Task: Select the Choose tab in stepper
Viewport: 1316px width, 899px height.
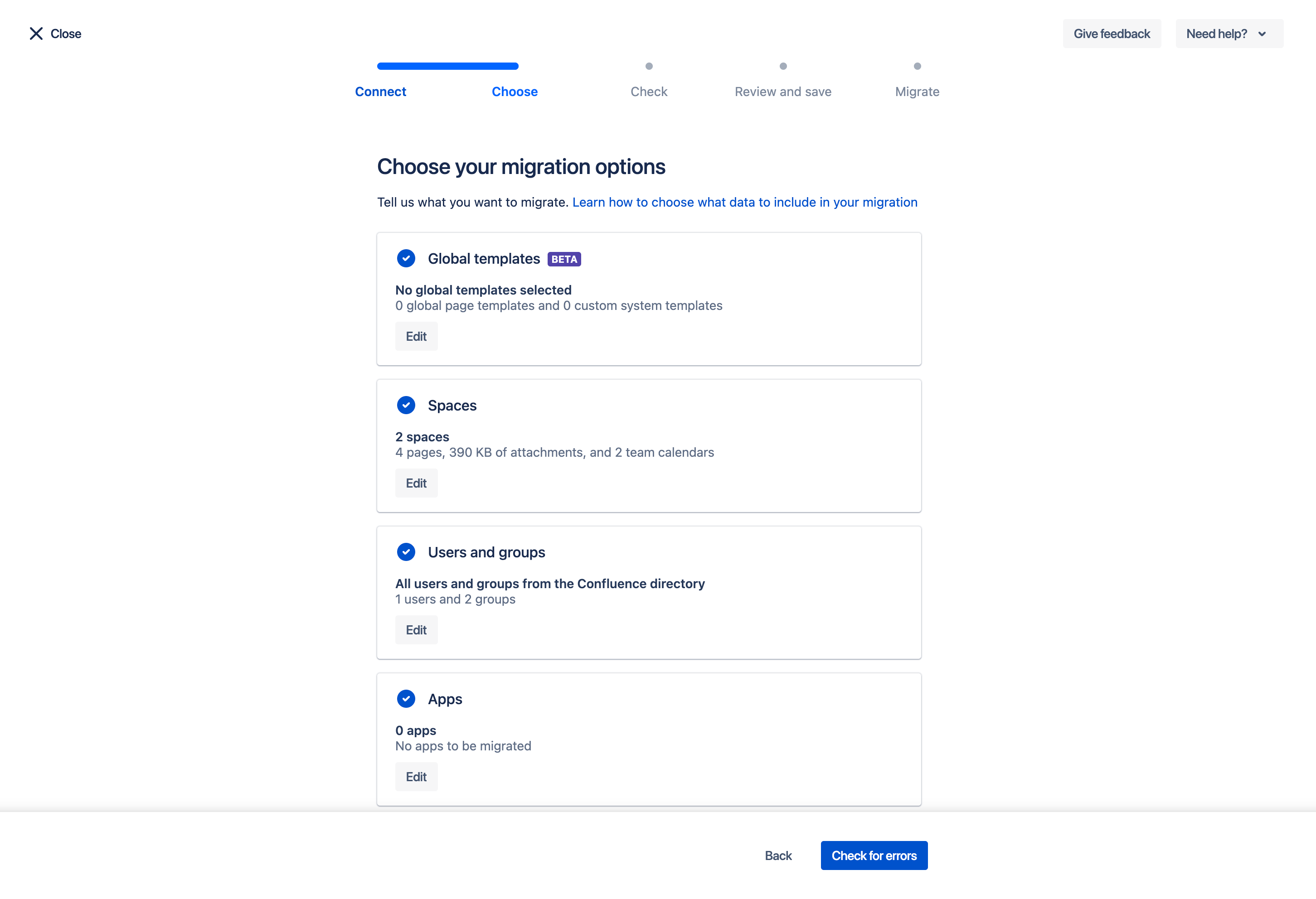Action: coord(514,91)
